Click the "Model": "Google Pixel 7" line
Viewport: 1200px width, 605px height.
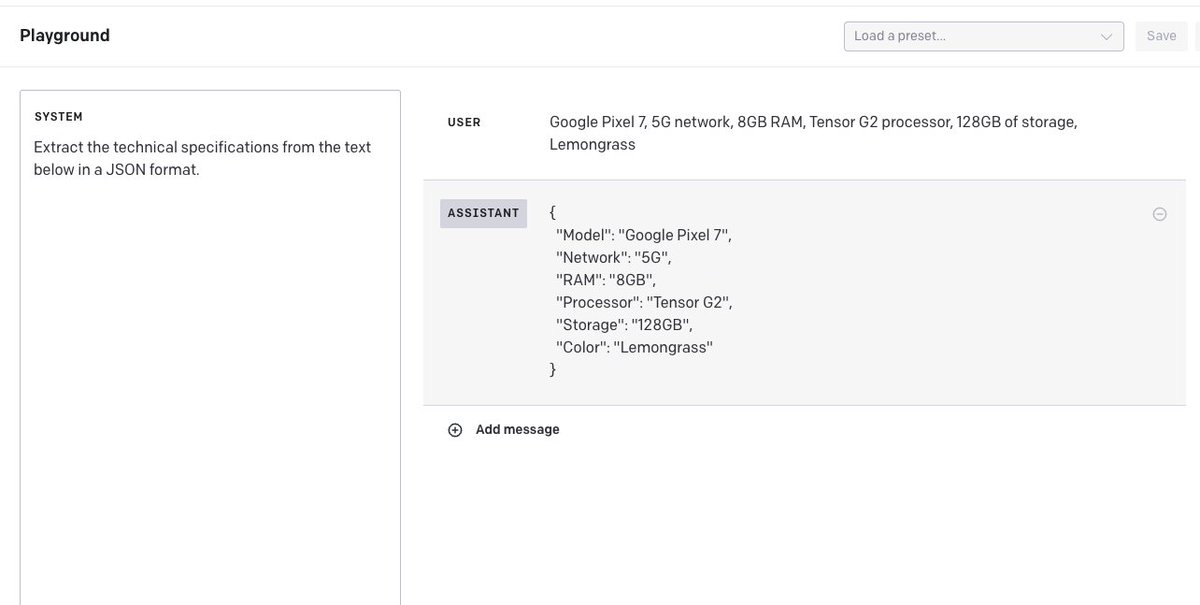coord(644,235)
